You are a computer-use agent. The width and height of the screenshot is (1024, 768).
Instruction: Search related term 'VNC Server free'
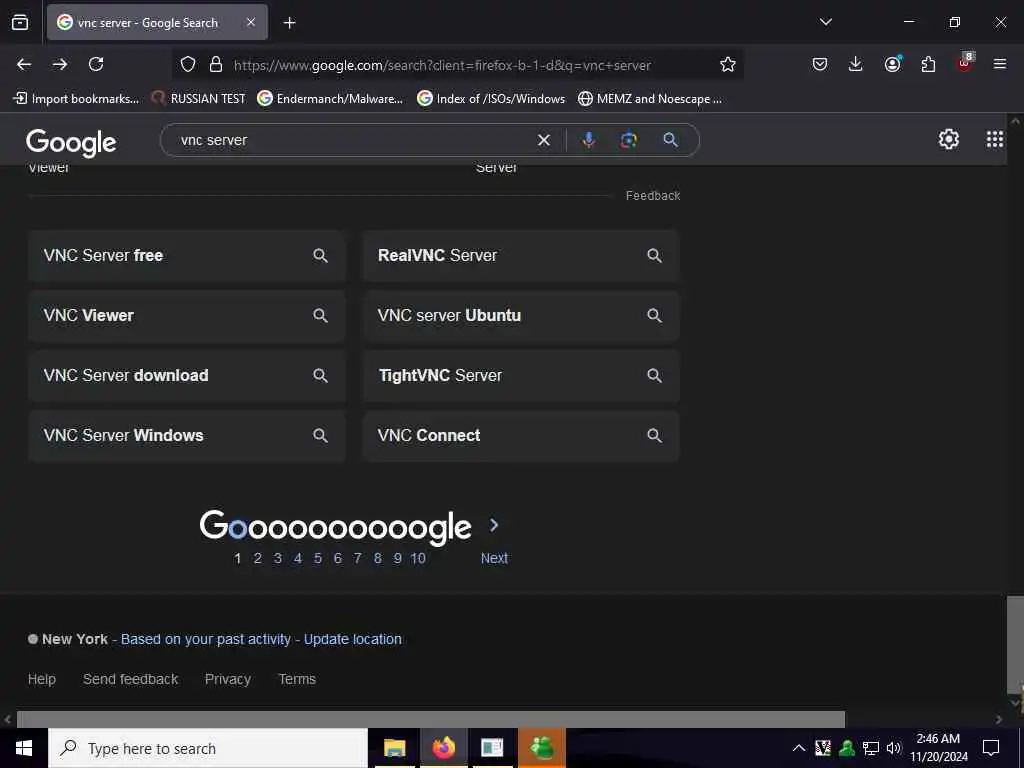(x=187, y=255)
